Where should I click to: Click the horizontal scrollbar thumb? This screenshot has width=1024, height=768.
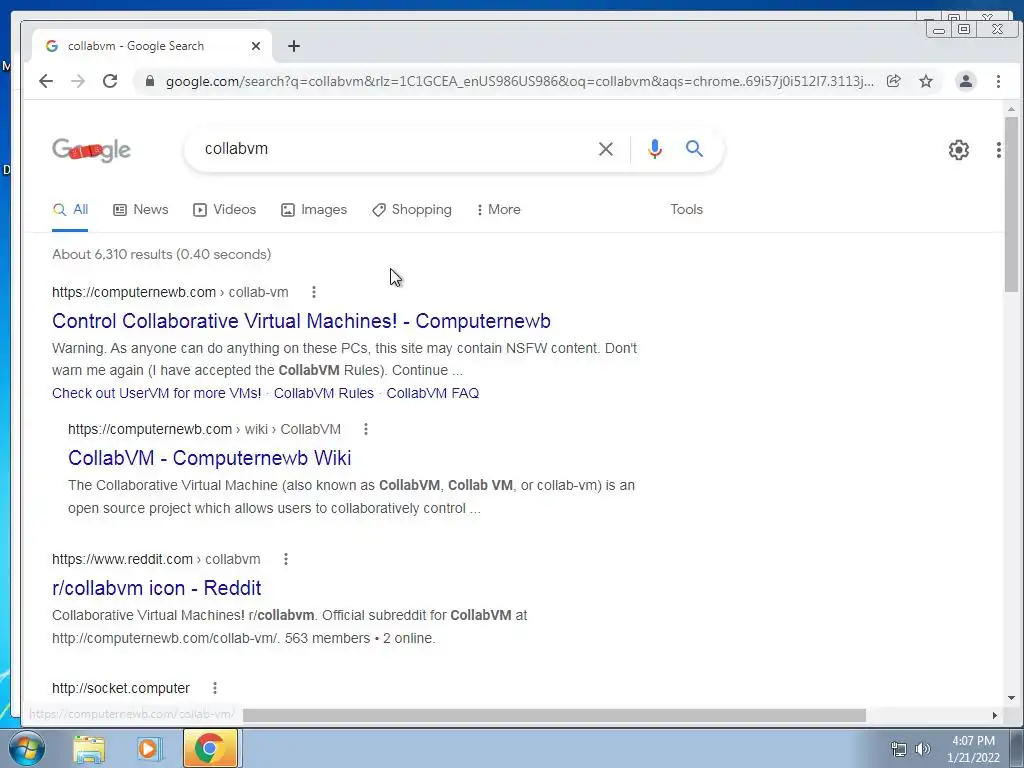554,716
